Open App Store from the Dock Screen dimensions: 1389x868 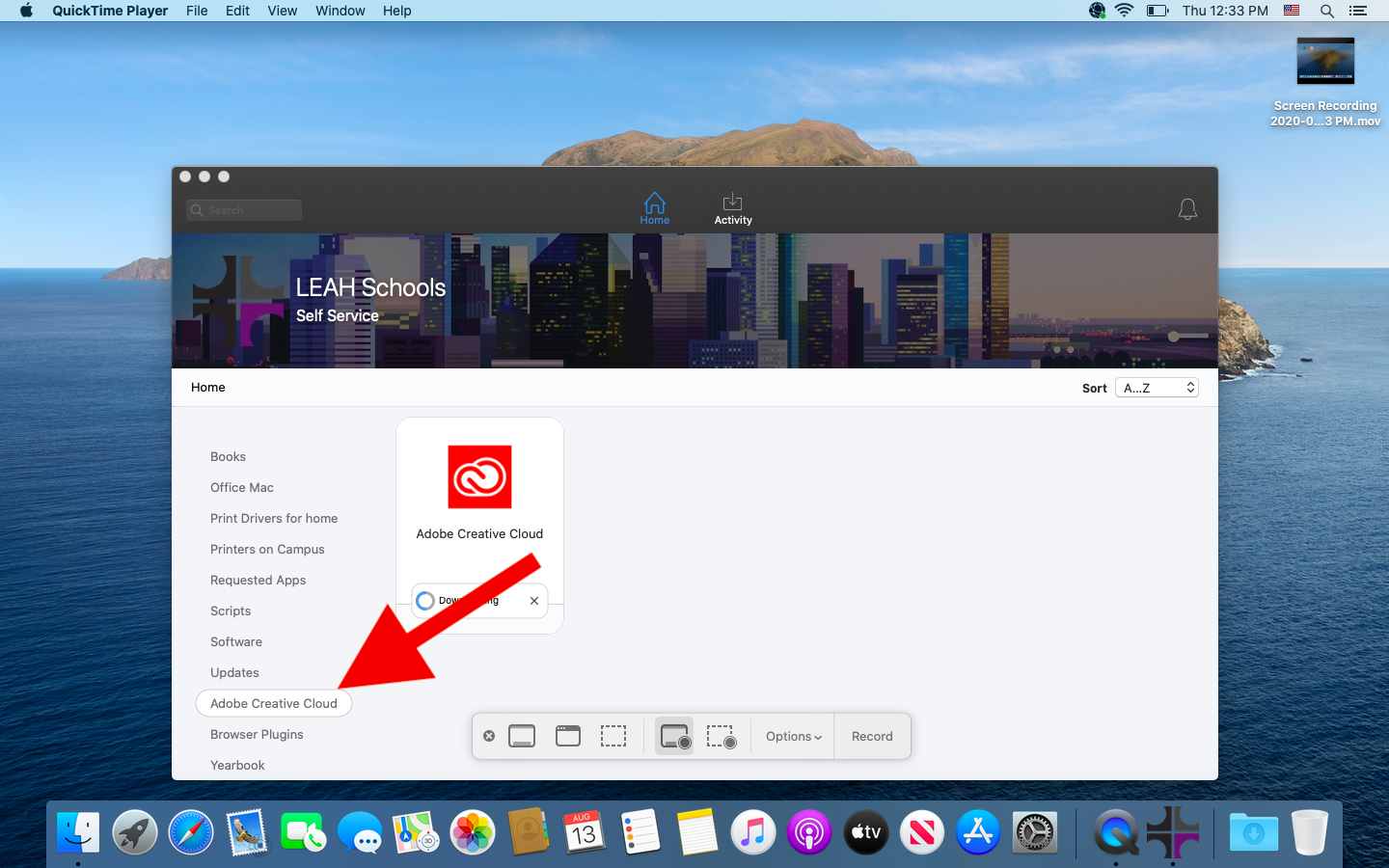(978, 832)
